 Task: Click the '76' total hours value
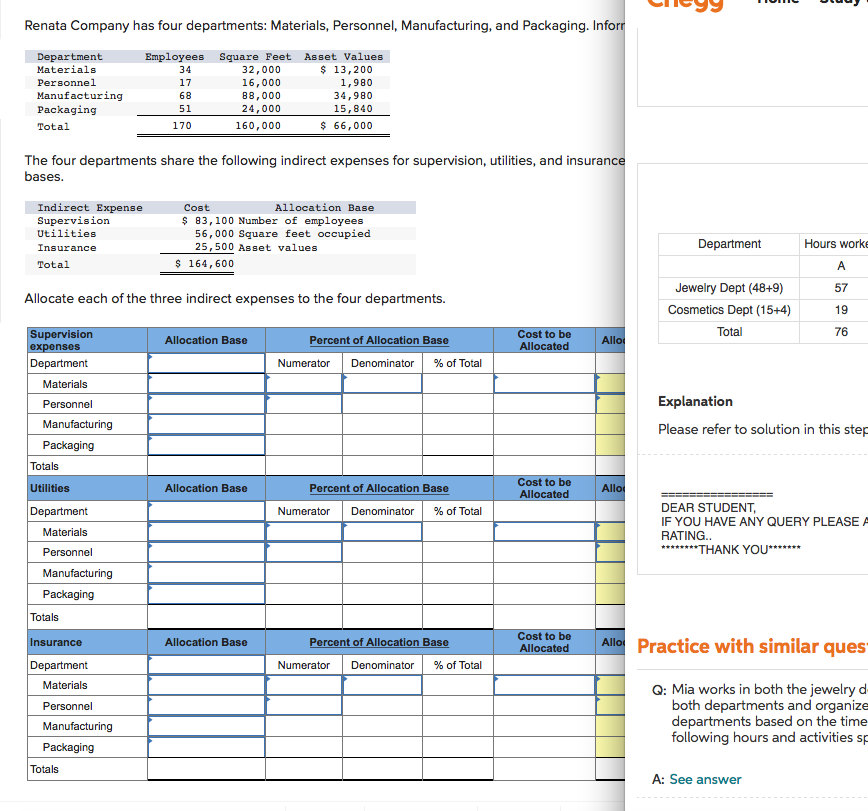(841, 332)
